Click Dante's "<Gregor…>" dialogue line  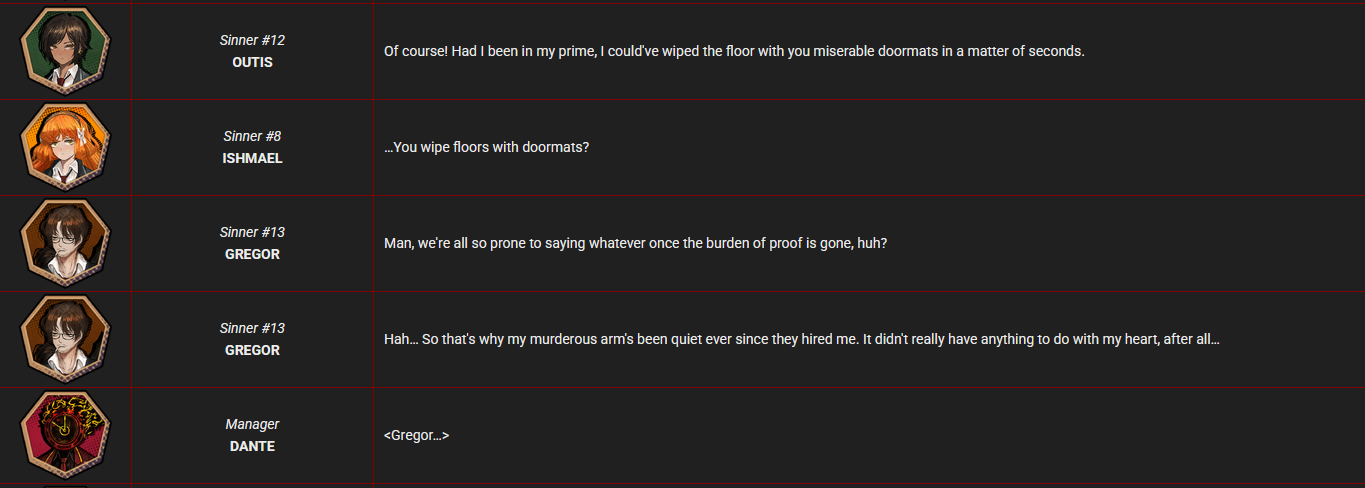click(416, 435)
